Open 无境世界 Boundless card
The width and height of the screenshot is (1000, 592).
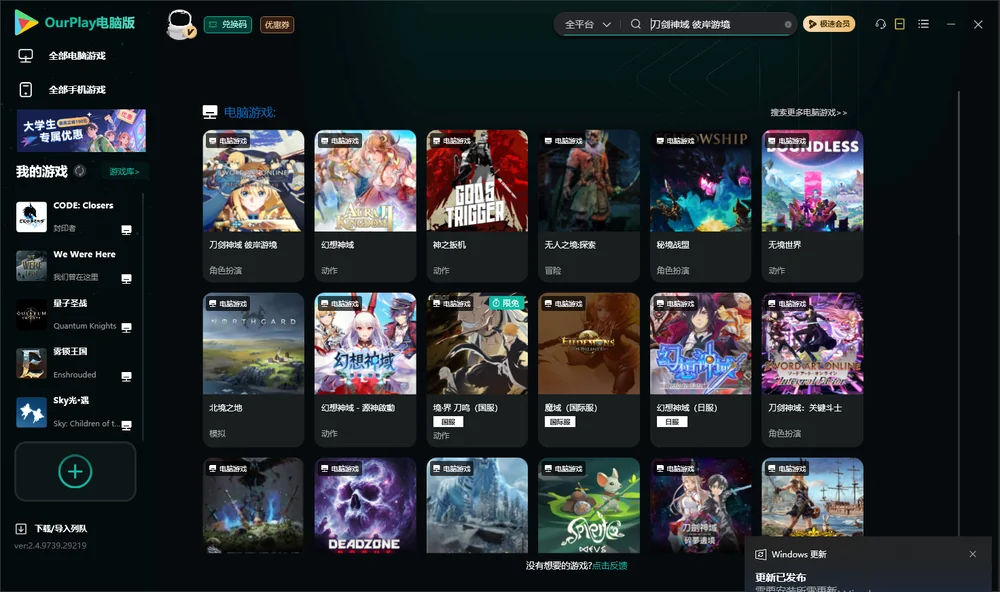pyautogui.click(x=812, y=205)
